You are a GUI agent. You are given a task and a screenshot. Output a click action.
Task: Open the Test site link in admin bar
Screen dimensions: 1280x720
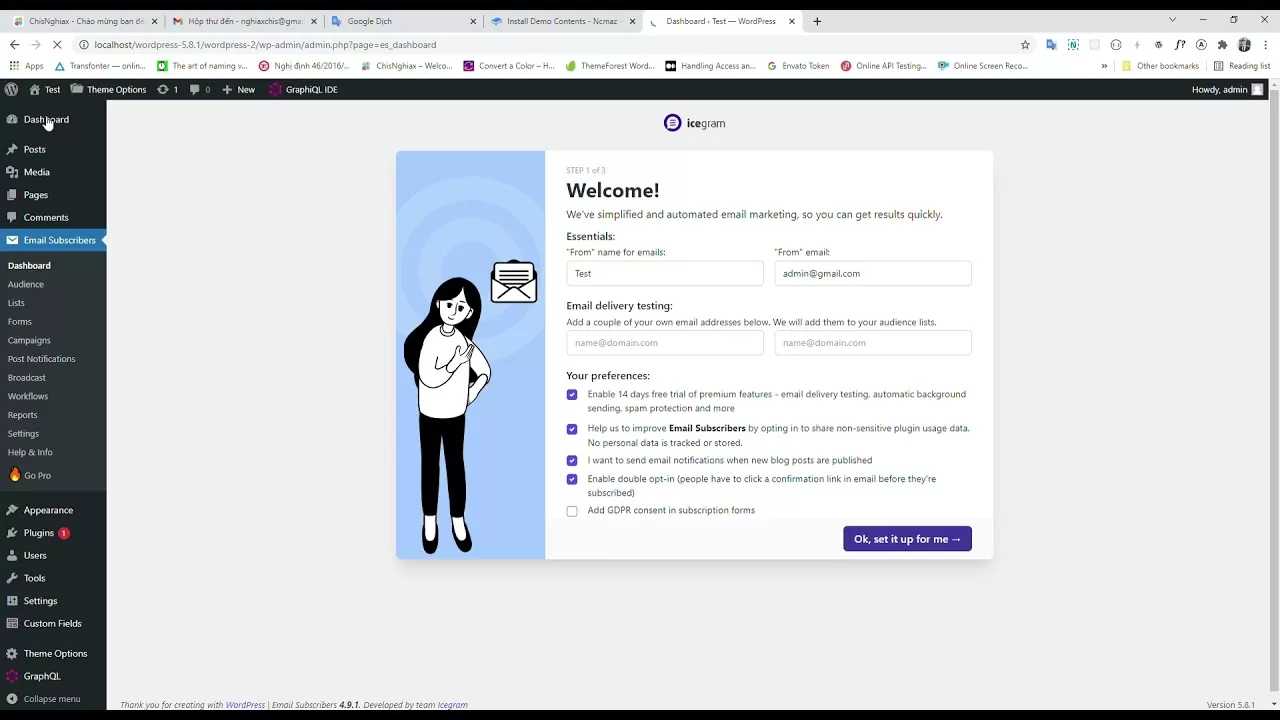point(44,89)
